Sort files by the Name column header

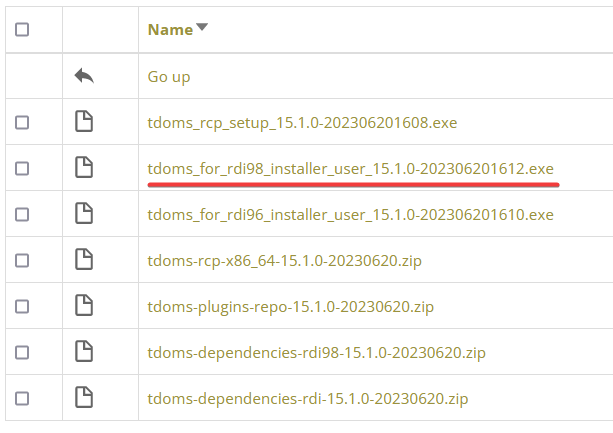pos(170,30)
